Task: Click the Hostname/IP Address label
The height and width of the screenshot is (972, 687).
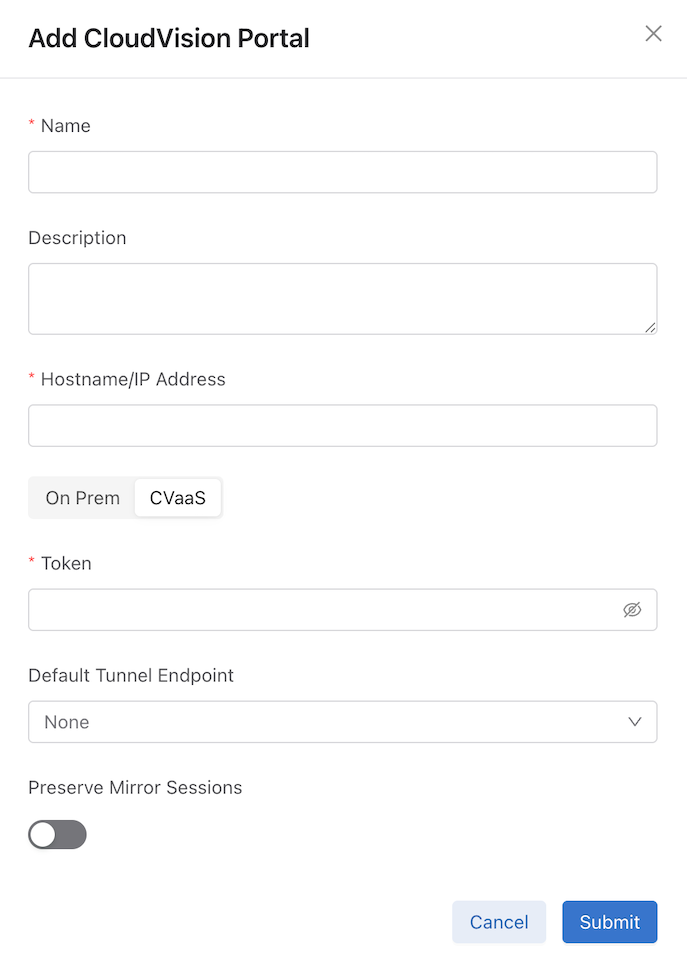Action: (133, 379)
